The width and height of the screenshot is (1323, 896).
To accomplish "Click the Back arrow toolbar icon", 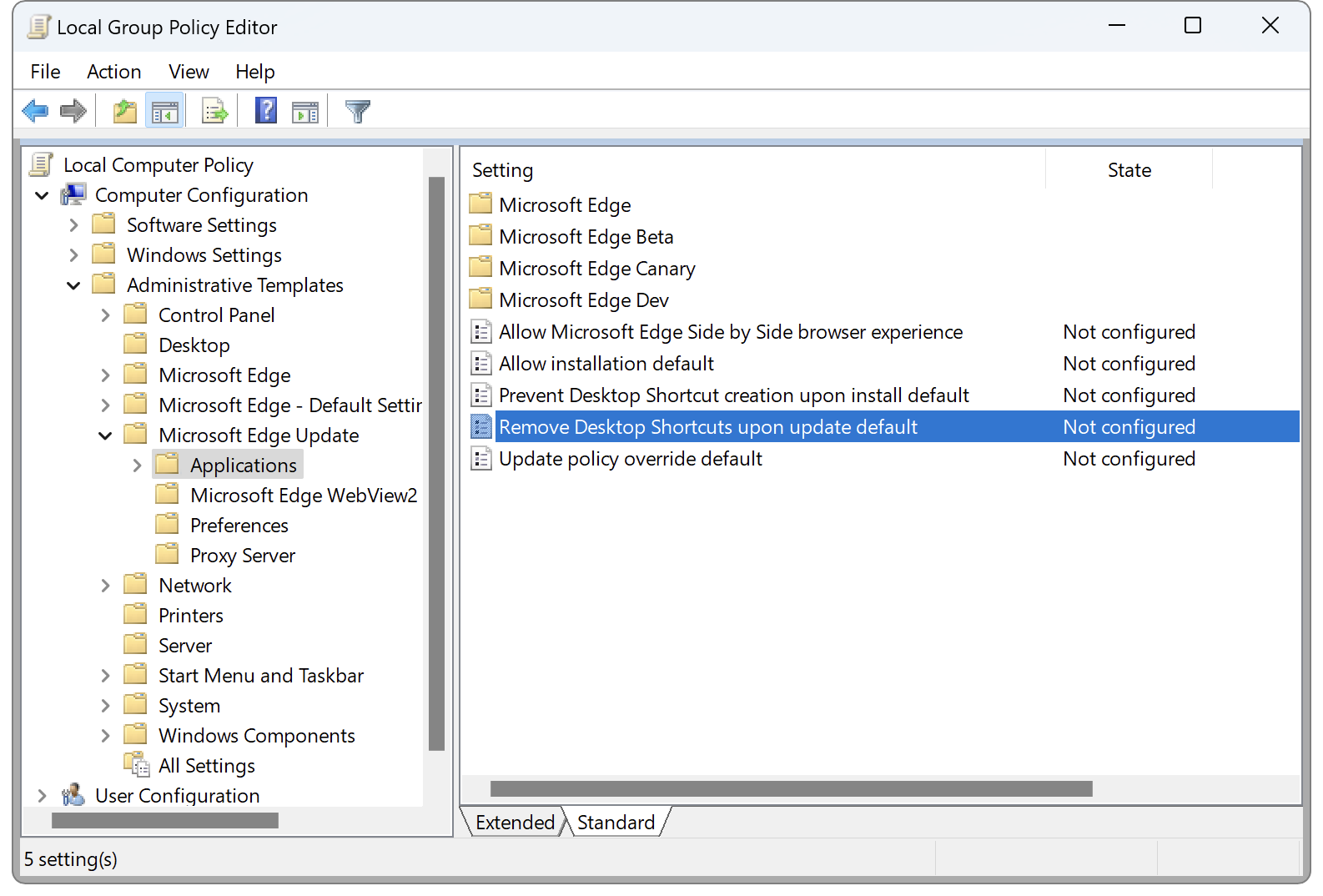I will click(x=35, y=111).
